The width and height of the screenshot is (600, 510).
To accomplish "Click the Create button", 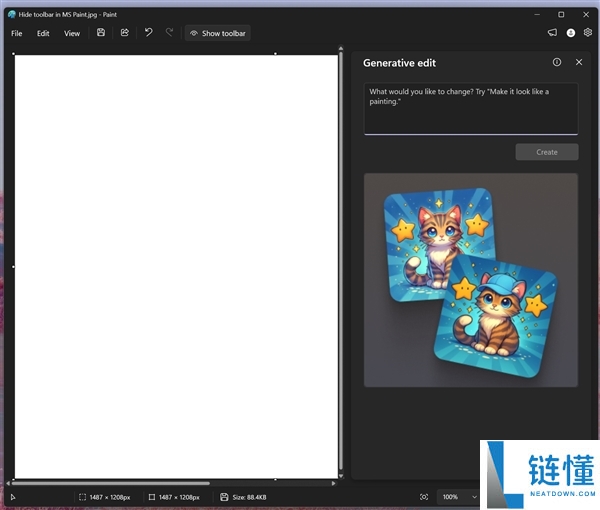I will point(547,152).
